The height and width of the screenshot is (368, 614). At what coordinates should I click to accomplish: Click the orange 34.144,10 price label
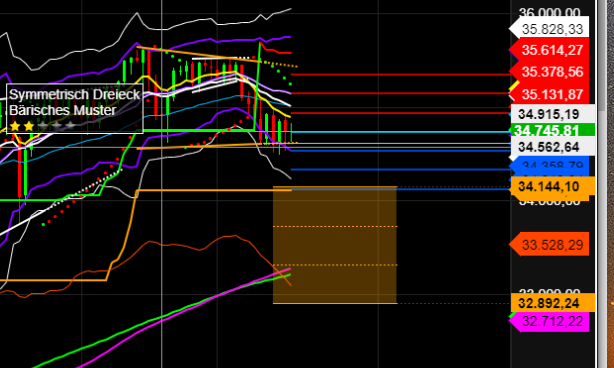[553, 186]
